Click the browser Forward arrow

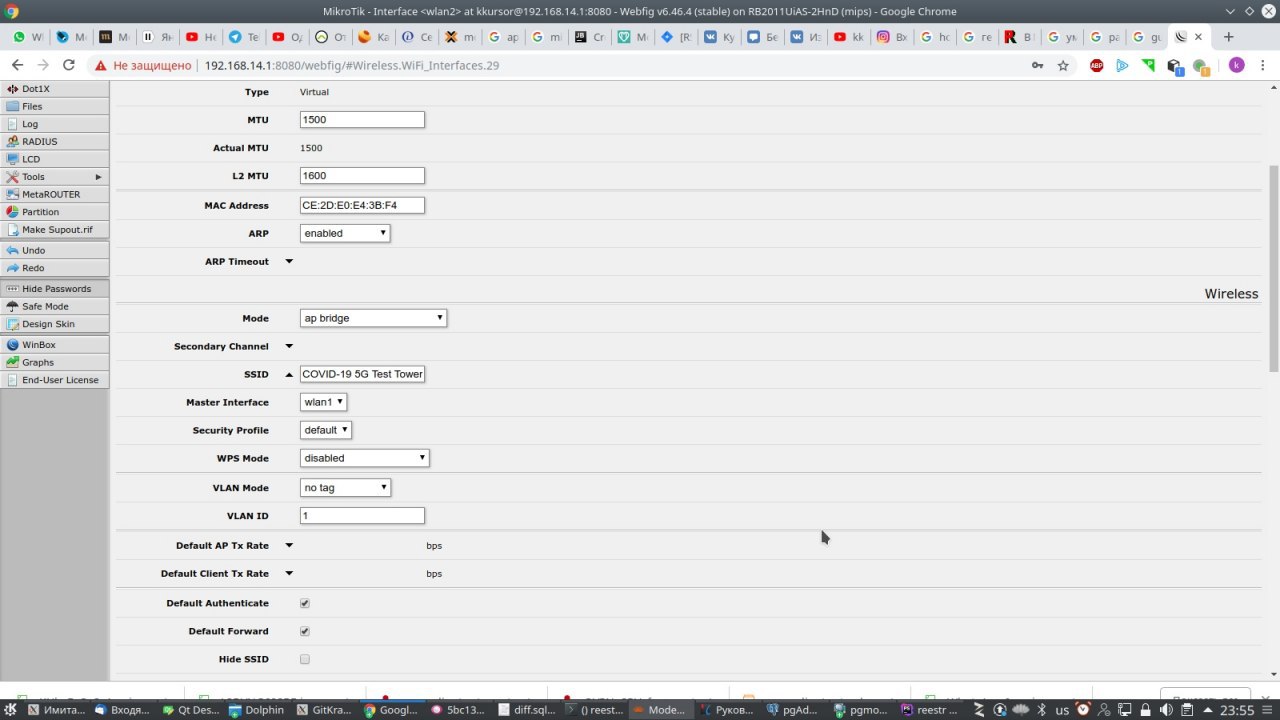pyautogui.click(x=43, y=65)
